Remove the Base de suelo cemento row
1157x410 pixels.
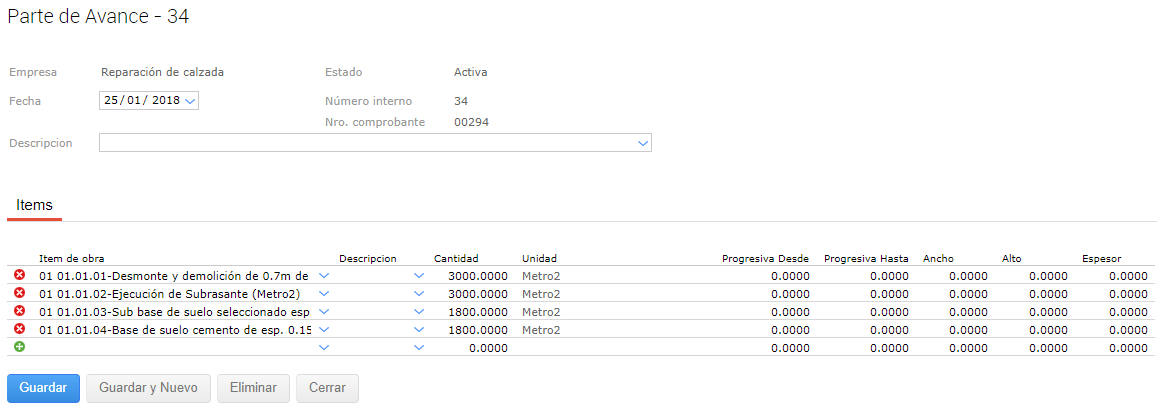point(19,329)
